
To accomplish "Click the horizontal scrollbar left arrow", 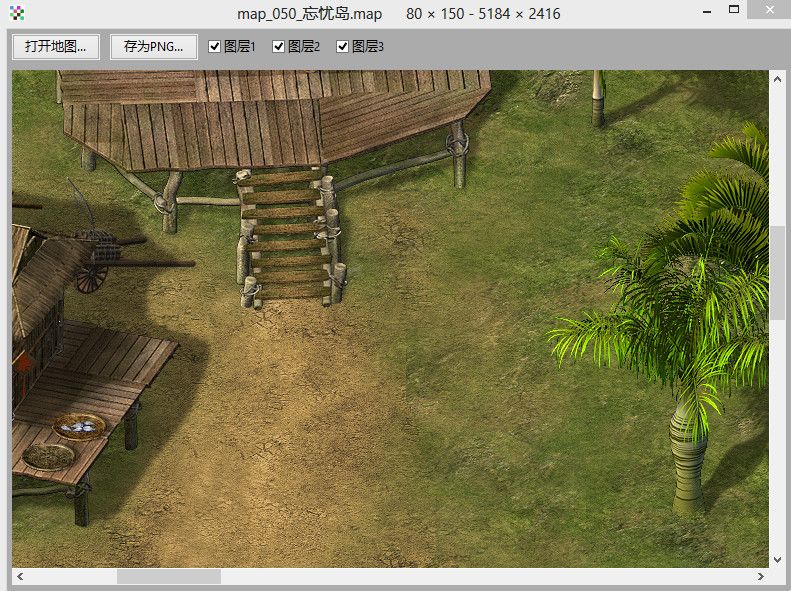I will point(21,576).
